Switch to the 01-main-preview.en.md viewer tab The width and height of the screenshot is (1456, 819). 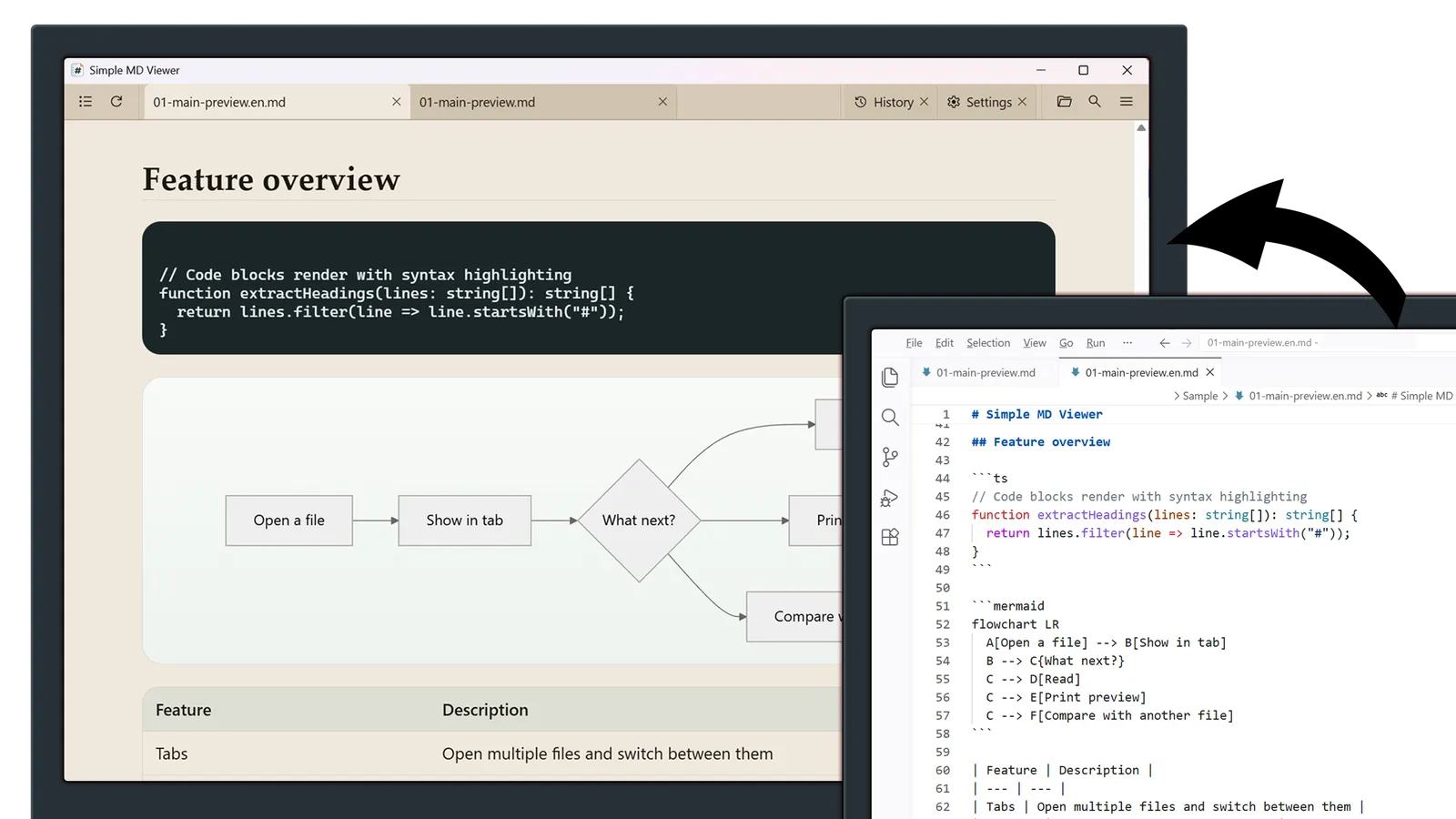(277, 102)
